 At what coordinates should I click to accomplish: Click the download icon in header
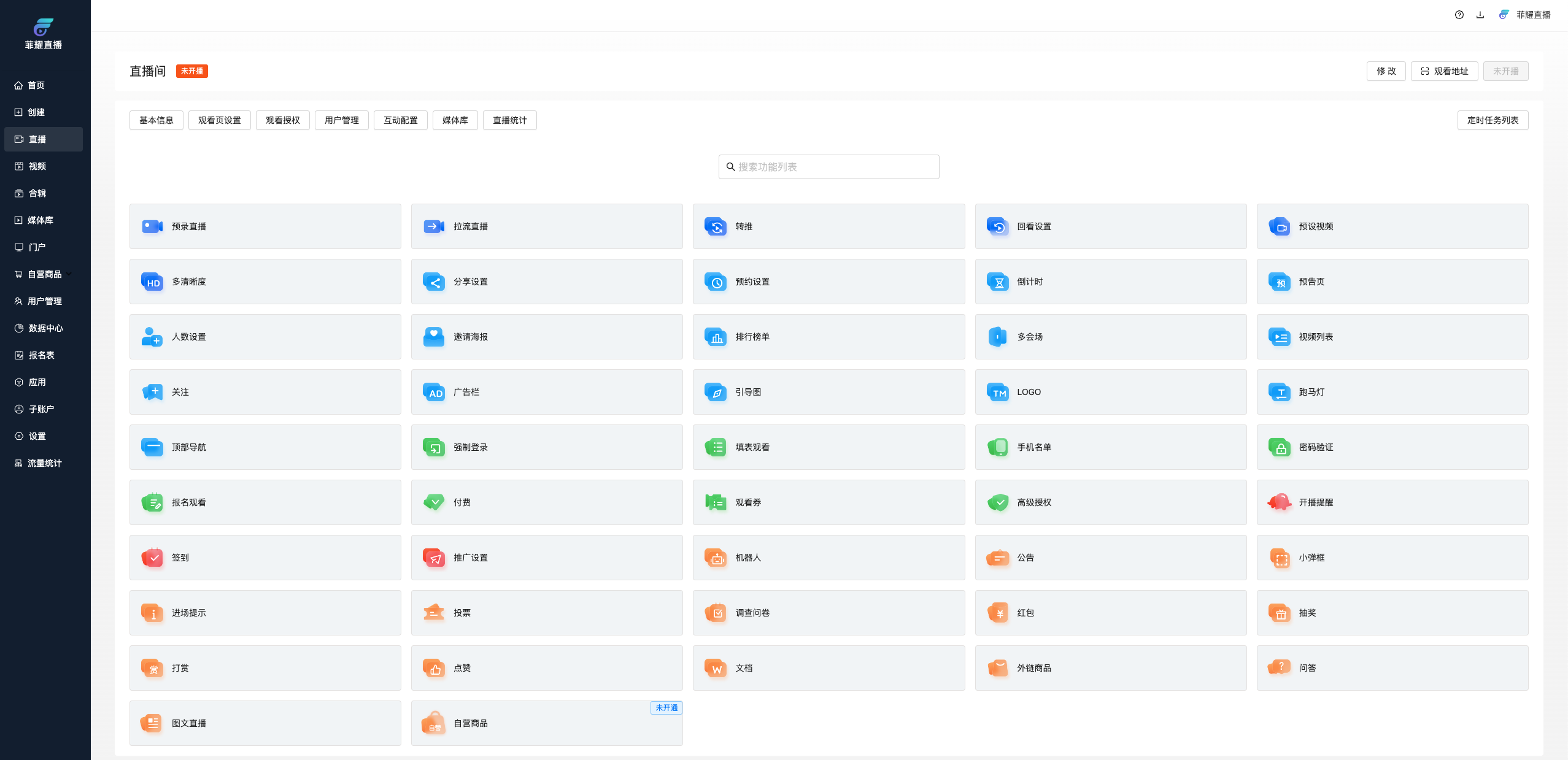coord(1480,15)
